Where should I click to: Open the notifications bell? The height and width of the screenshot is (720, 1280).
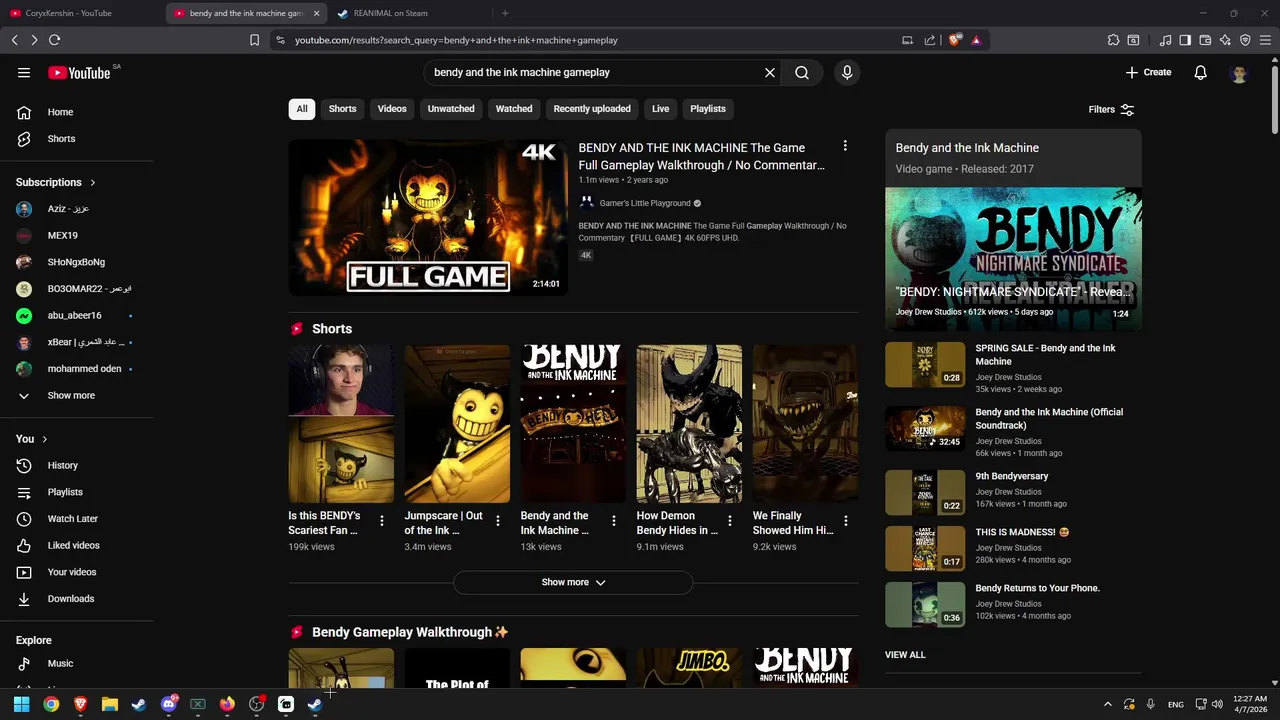point(1201,72)
